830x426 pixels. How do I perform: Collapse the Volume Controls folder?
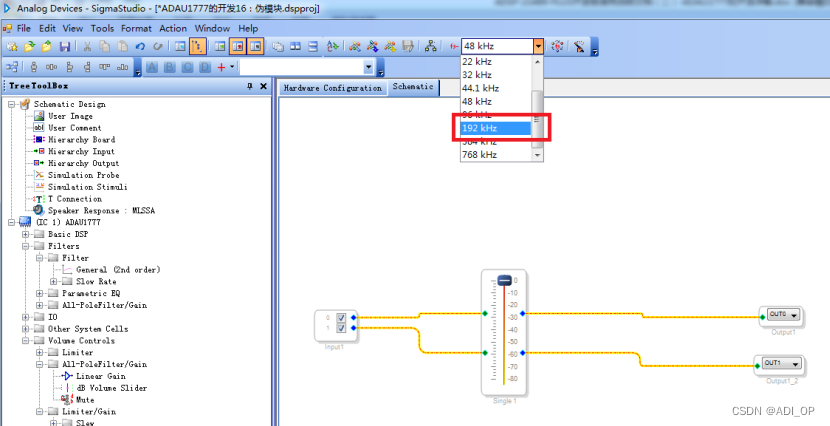[x=25, y=341]
